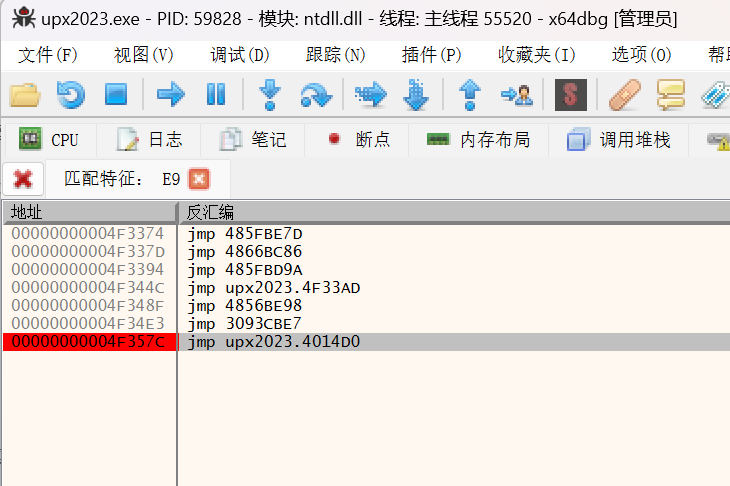Open the 调试(D) menu
Image resolution: width=730 pixels, height=486 pixels.
(240, 55)
